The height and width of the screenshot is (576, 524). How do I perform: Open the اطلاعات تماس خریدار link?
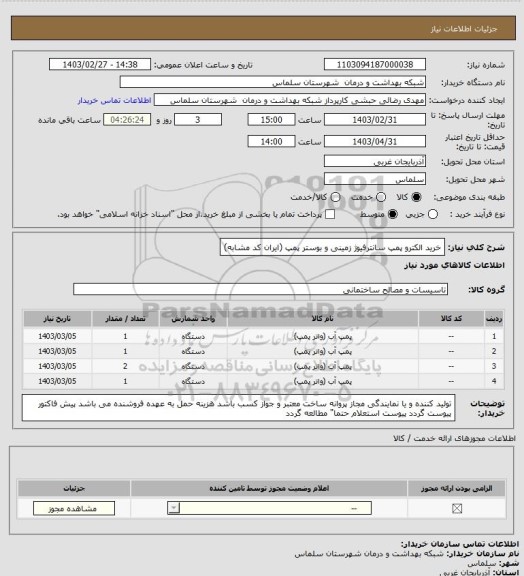(x=115, y=100)
